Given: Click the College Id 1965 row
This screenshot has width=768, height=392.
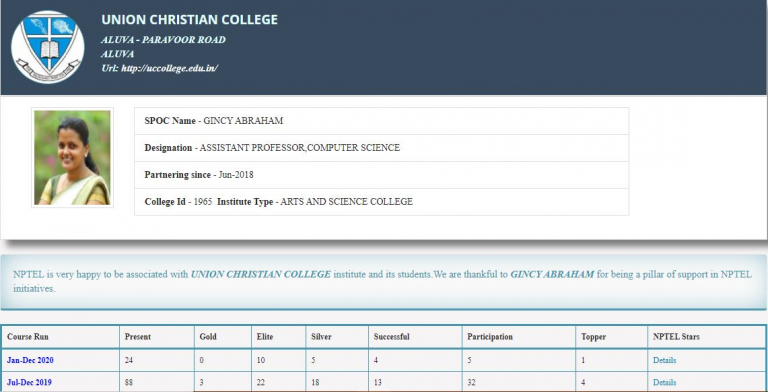Looking at the screenshot, I should 382,202.
